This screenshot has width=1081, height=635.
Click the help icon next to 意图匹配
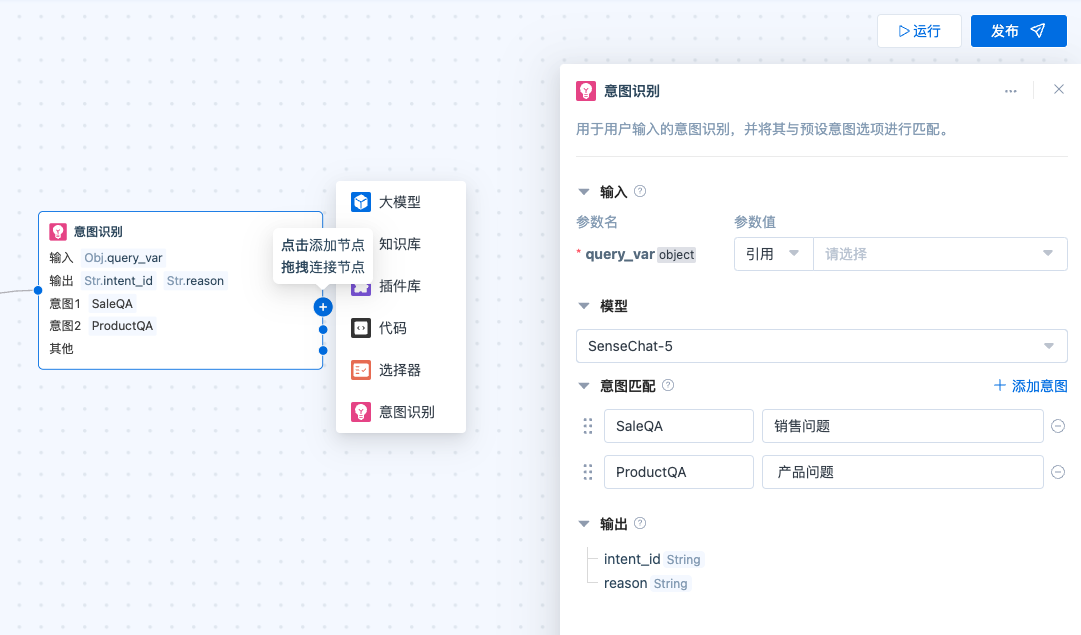668,385
